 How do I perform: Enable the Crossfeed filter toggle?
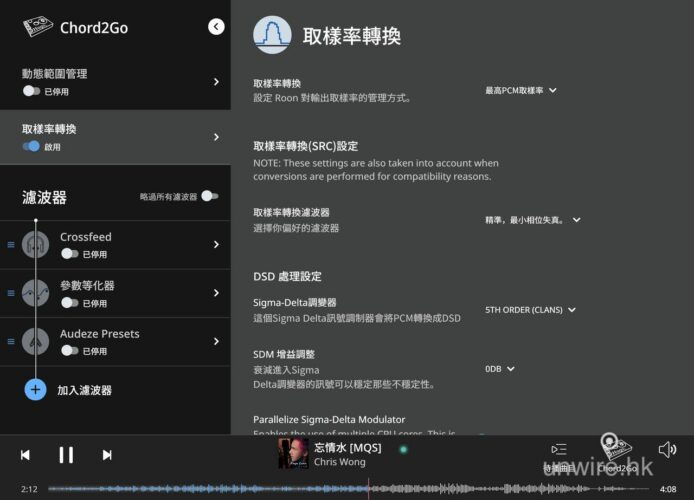click(69, 254)
